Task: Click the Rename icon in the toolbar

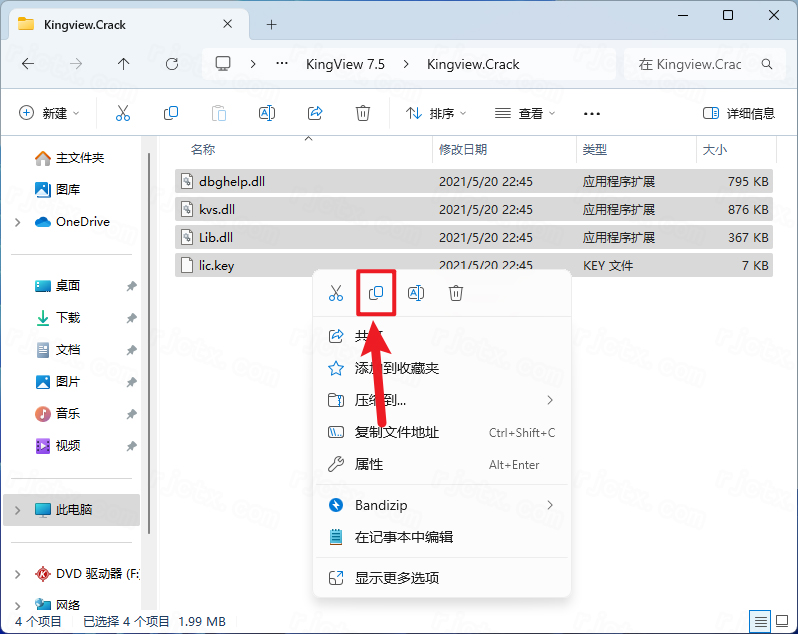Action: point(267,113)
